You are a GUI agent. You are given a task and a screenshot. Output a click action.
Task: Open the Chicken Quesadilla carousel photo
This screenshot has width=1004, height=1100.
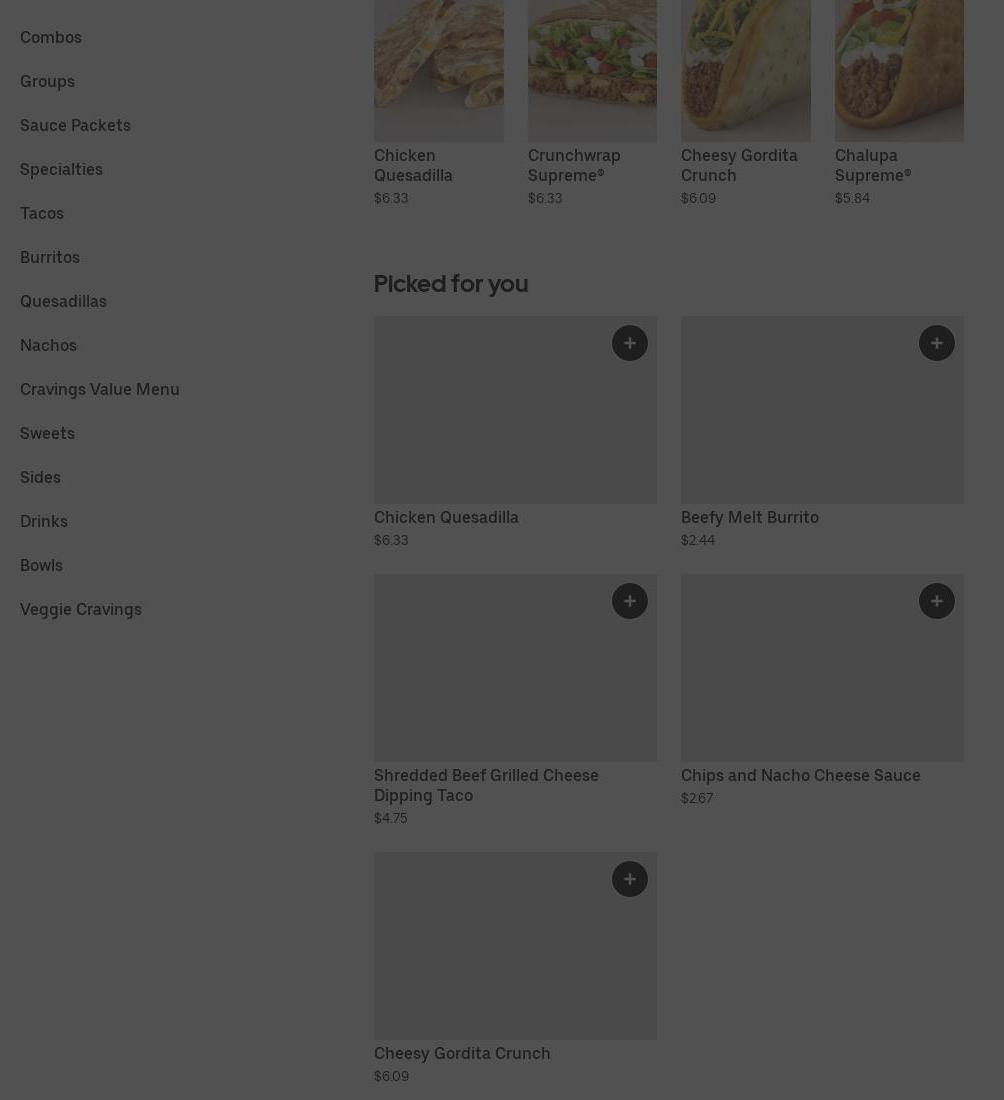coord(438,70)
